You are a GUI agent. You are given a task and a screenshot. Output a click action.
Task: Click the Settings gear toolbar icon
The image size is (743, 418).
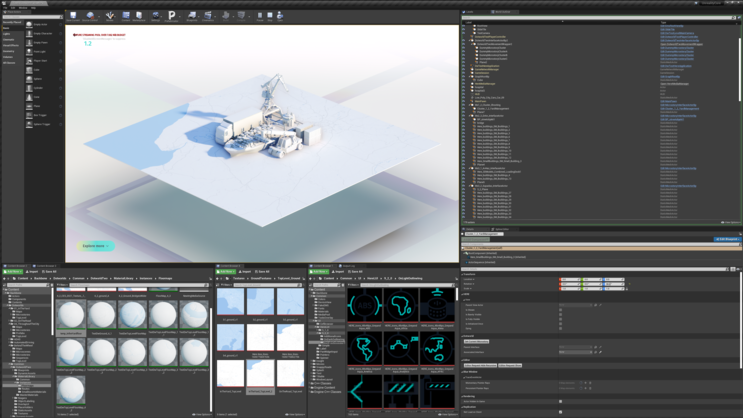155,16
